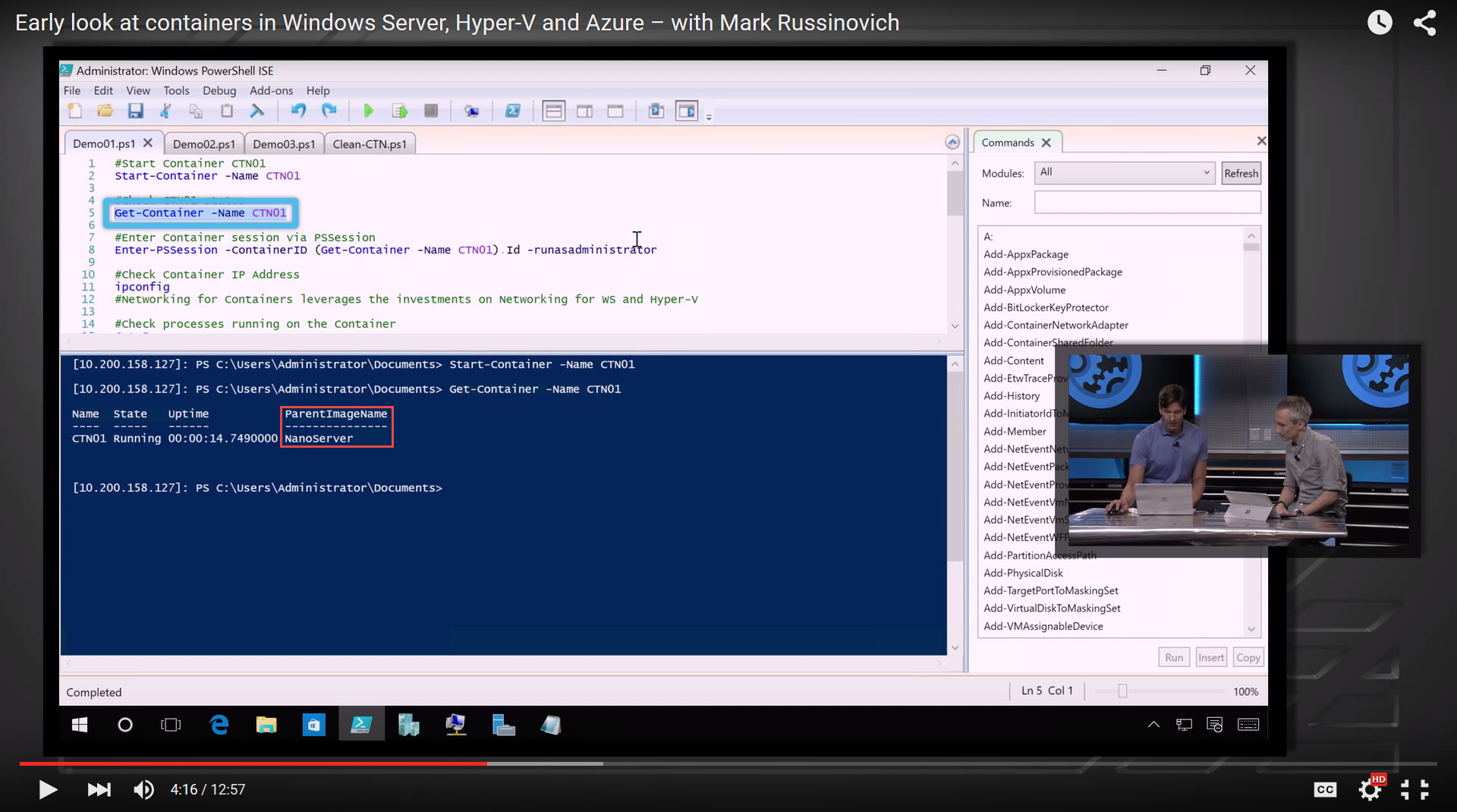Image resolution: width=1457 pixels, height=812 pixels.
Task: Open the Windows Start button
Action: coord(80,725)
